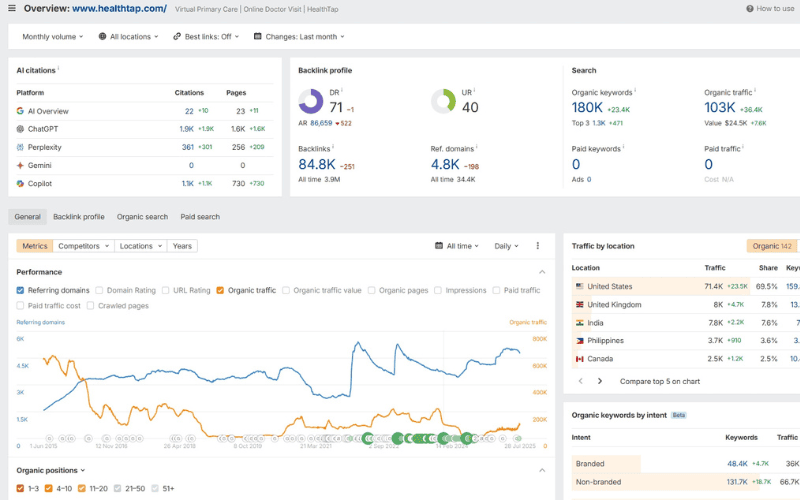Enable the Domain Rating checkbox
The image size is (800, 500).
coord(99,291)
